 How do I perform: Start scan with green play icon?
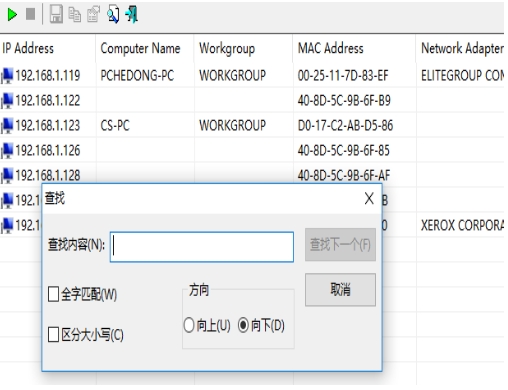click(x=12, y=14)
